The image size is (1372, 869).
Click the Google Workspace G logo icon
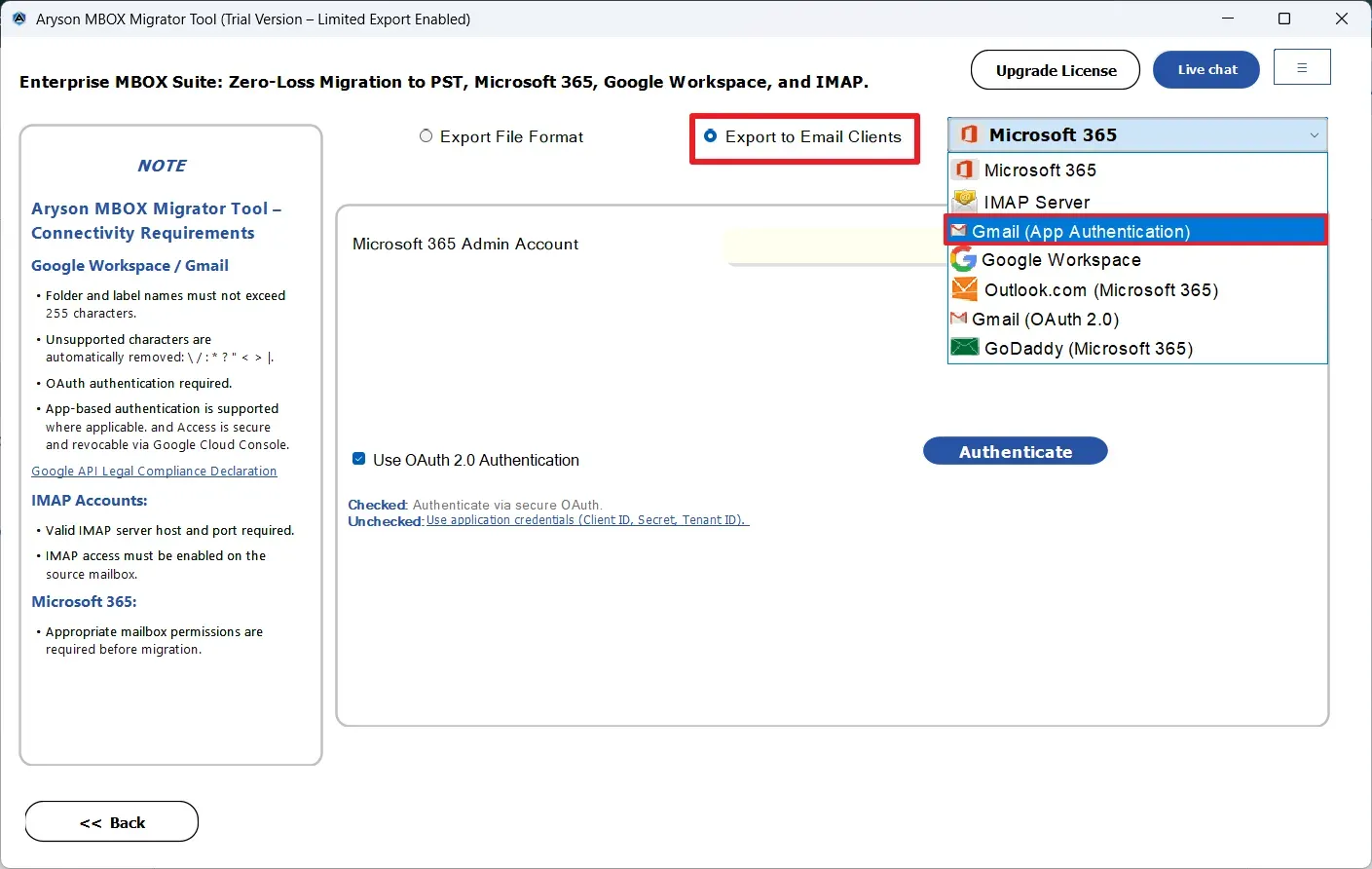click(963, 259)
